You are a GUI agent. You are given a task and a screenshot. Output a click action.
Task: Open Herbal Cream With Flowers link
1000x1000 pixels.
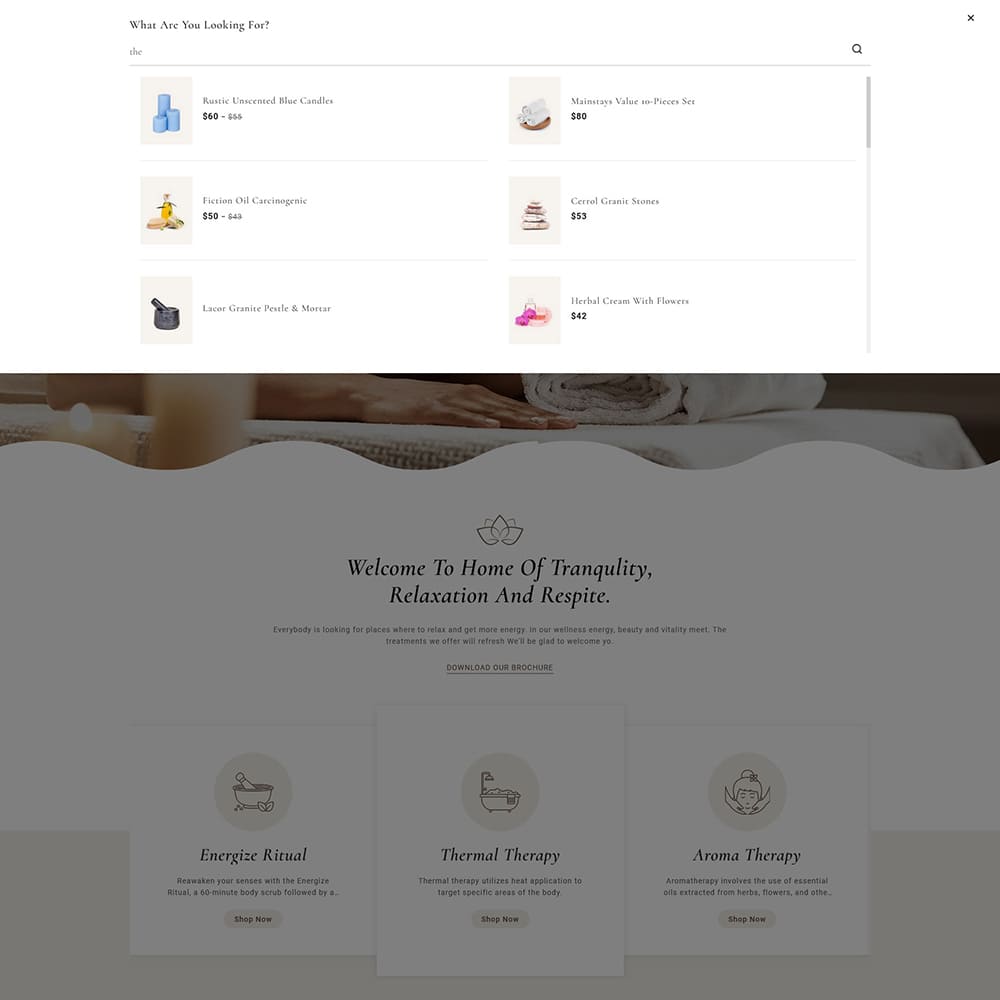tap(629, 300)
